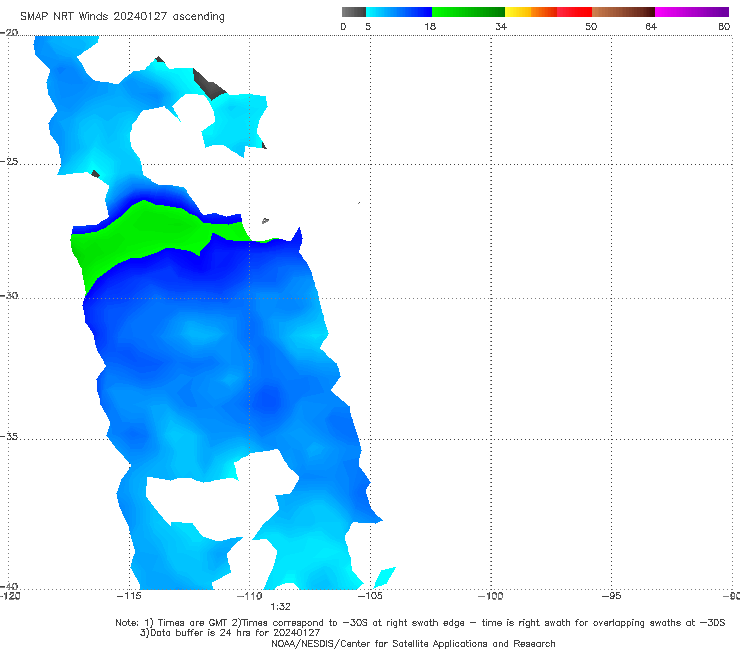
Task: Click the swath time label '1:32'
Action: click(280, 607)
